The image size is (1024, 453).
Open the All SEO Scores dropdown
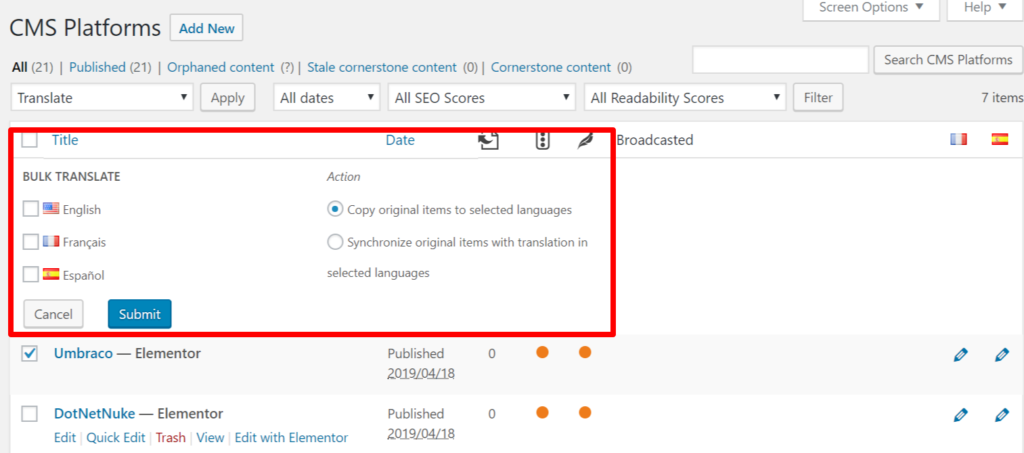point(481,98)
